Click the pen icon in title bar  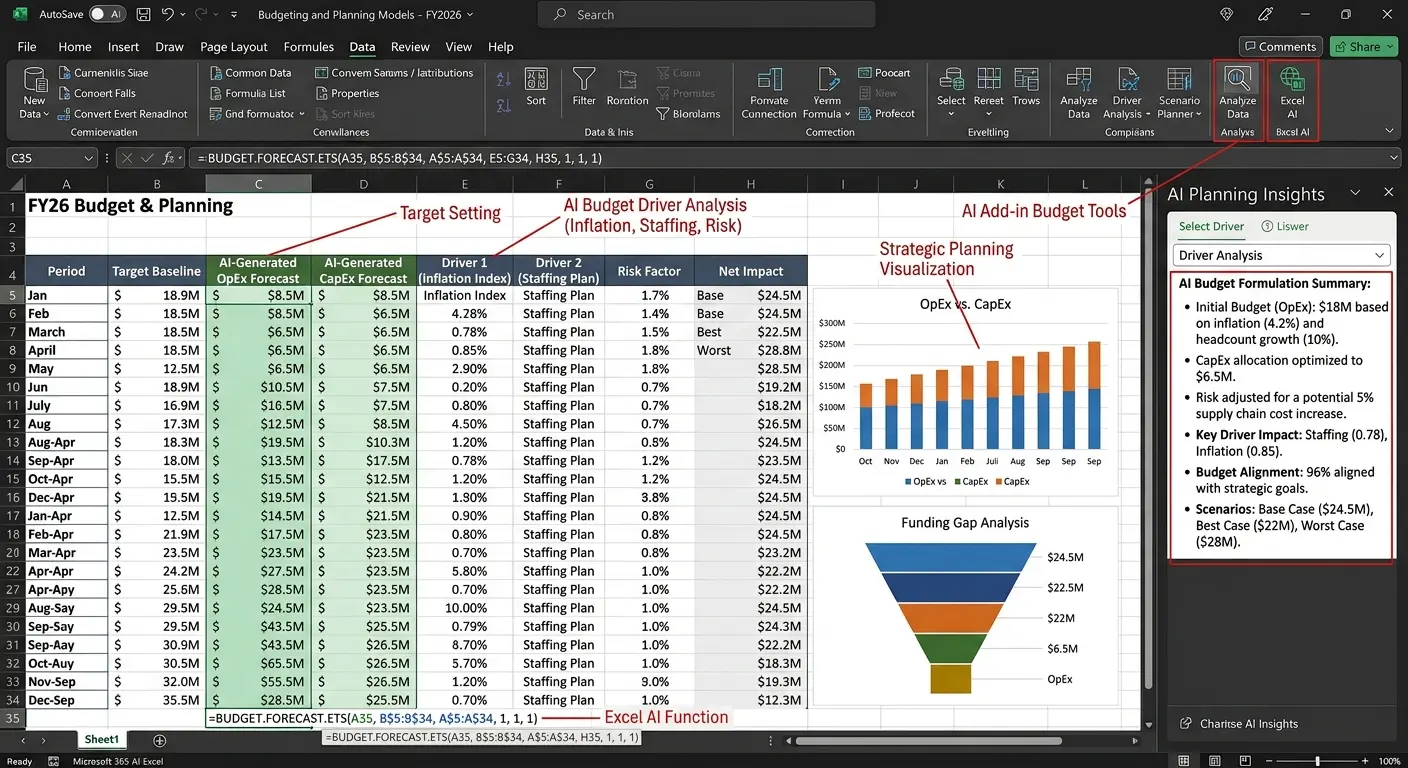1267,15
